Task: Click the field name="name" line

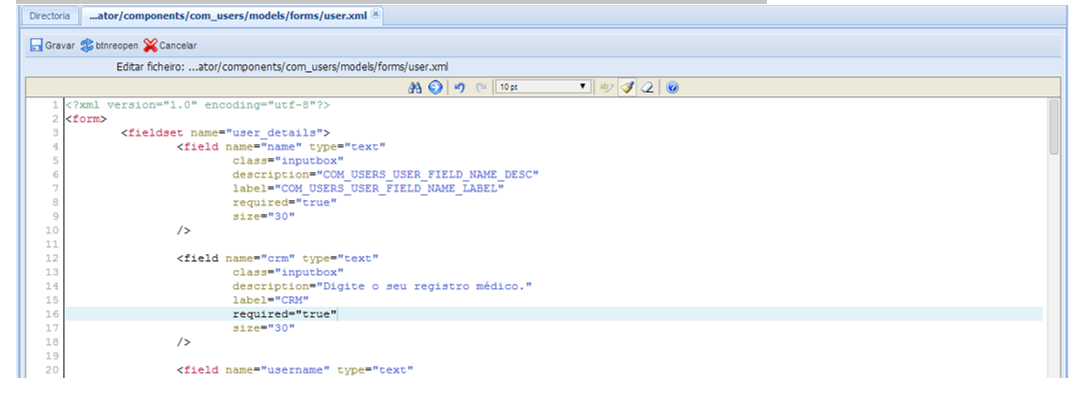Action: (x=281, y=146)
